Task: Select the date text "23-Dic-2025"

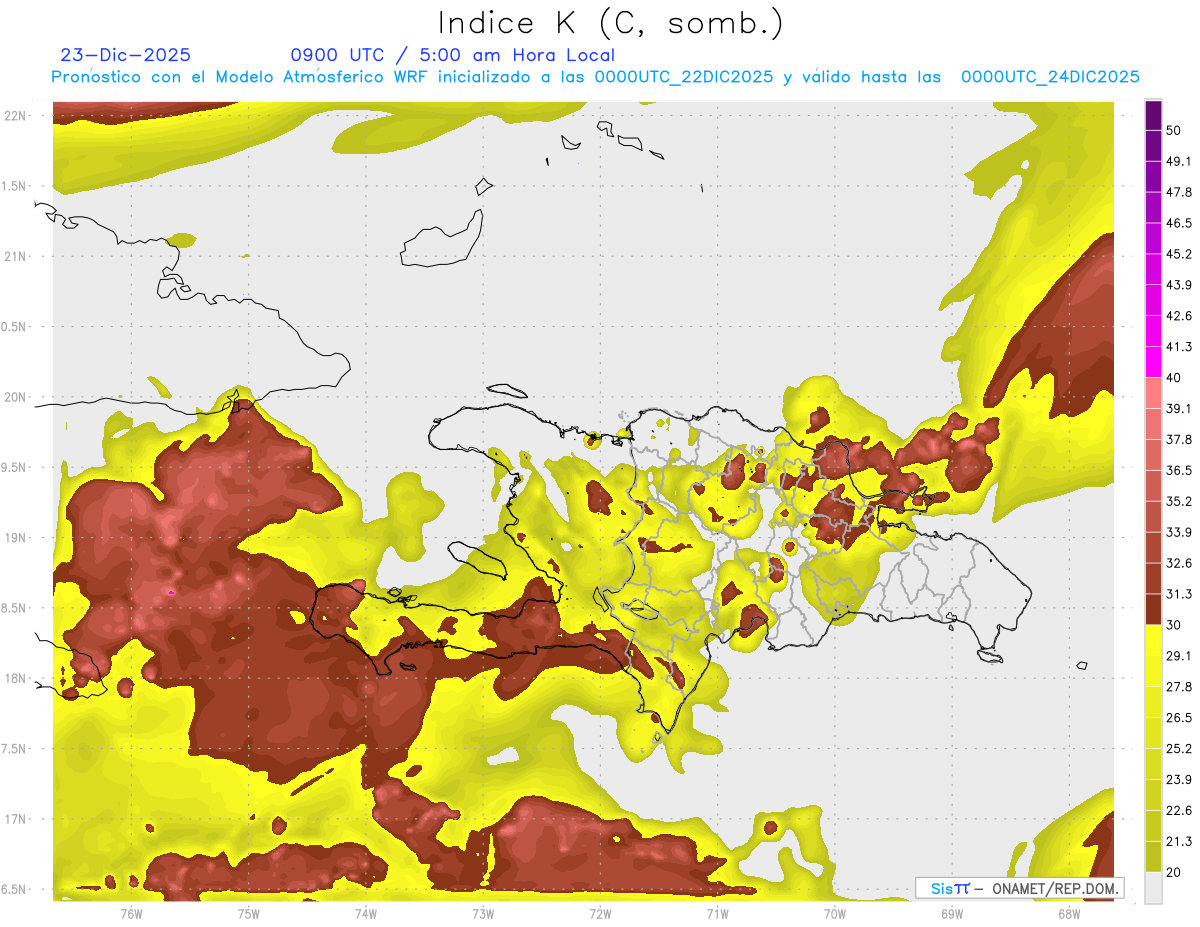Action: (125, 55)
